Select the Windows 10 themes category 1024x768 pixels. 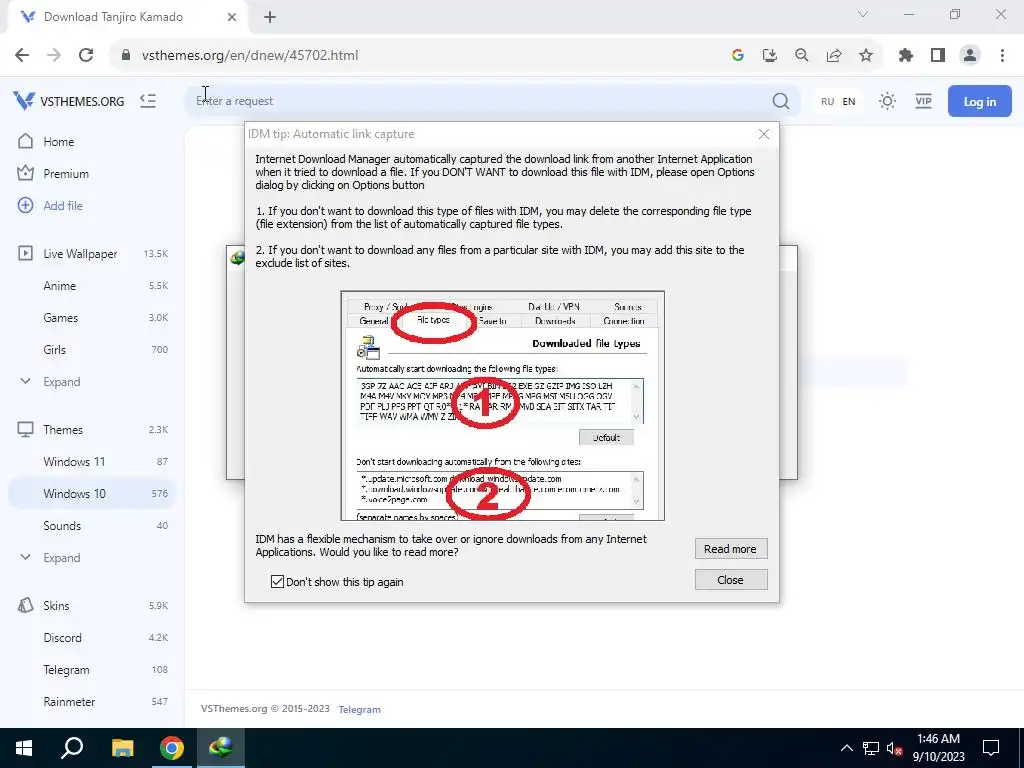[91, 493]
